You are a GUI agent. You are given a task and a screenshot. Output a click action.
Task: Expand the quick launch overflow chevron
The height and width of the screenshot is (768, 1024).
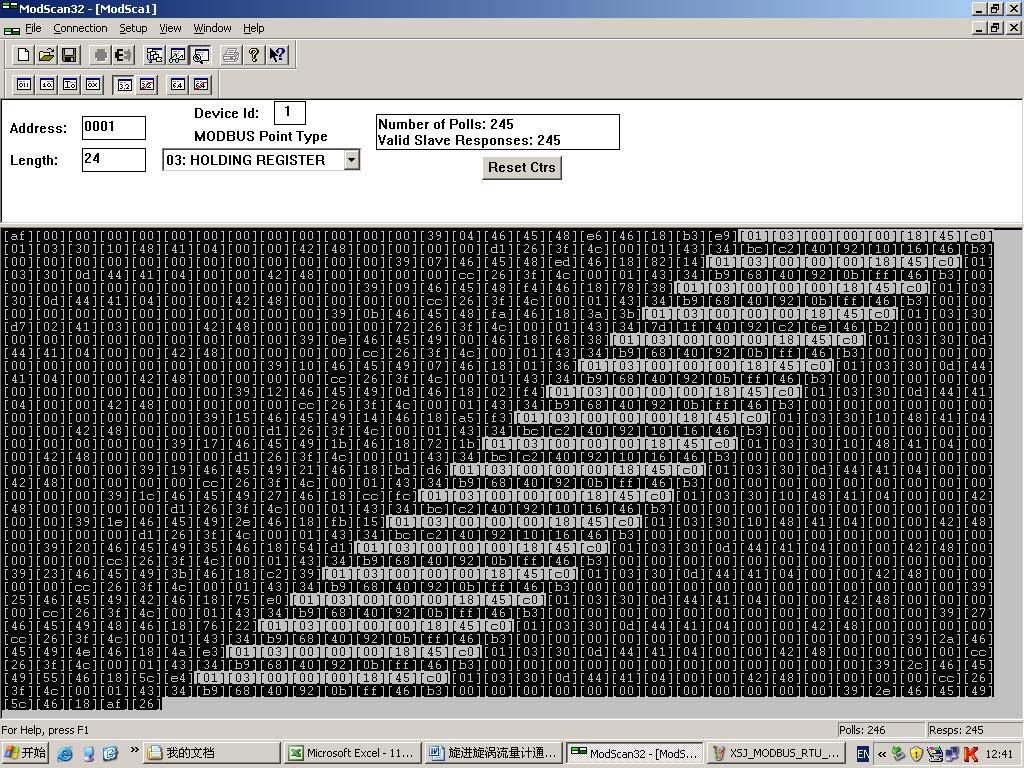point(134,752)
